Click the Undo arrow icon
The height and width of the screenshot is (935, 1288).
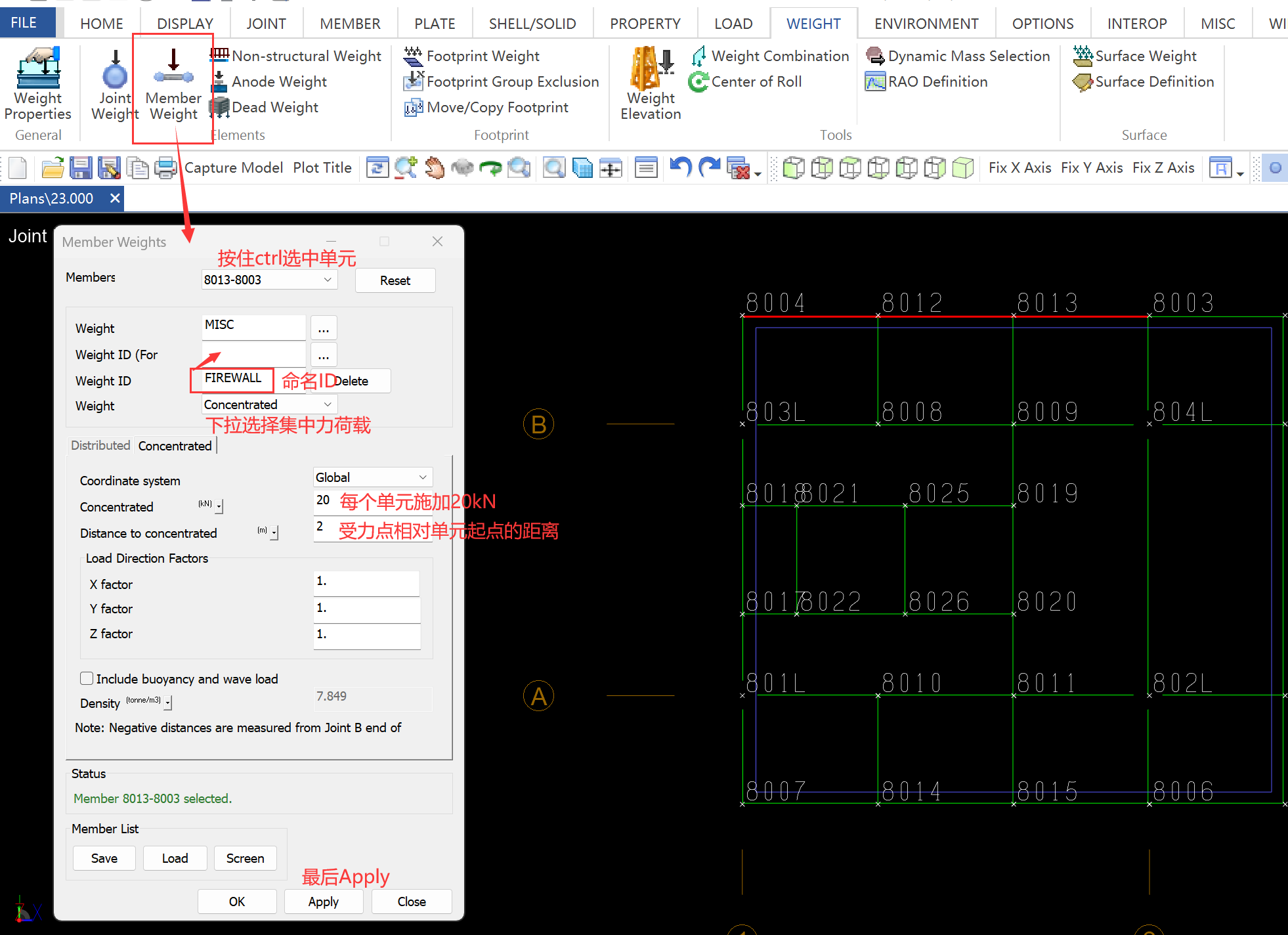(x=681, y=167)
